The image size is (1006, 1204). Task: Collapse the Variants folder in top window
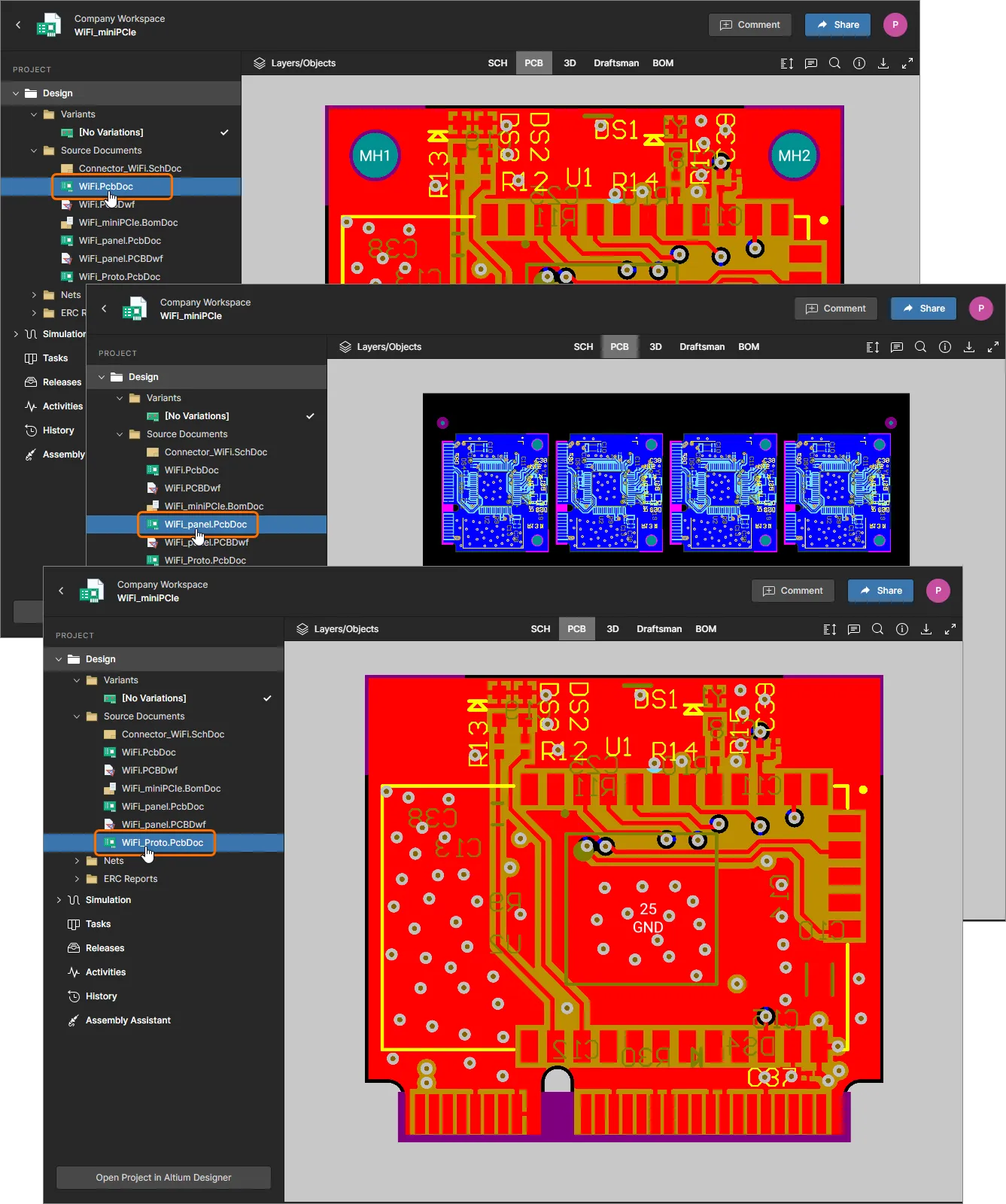coord(34,114)
